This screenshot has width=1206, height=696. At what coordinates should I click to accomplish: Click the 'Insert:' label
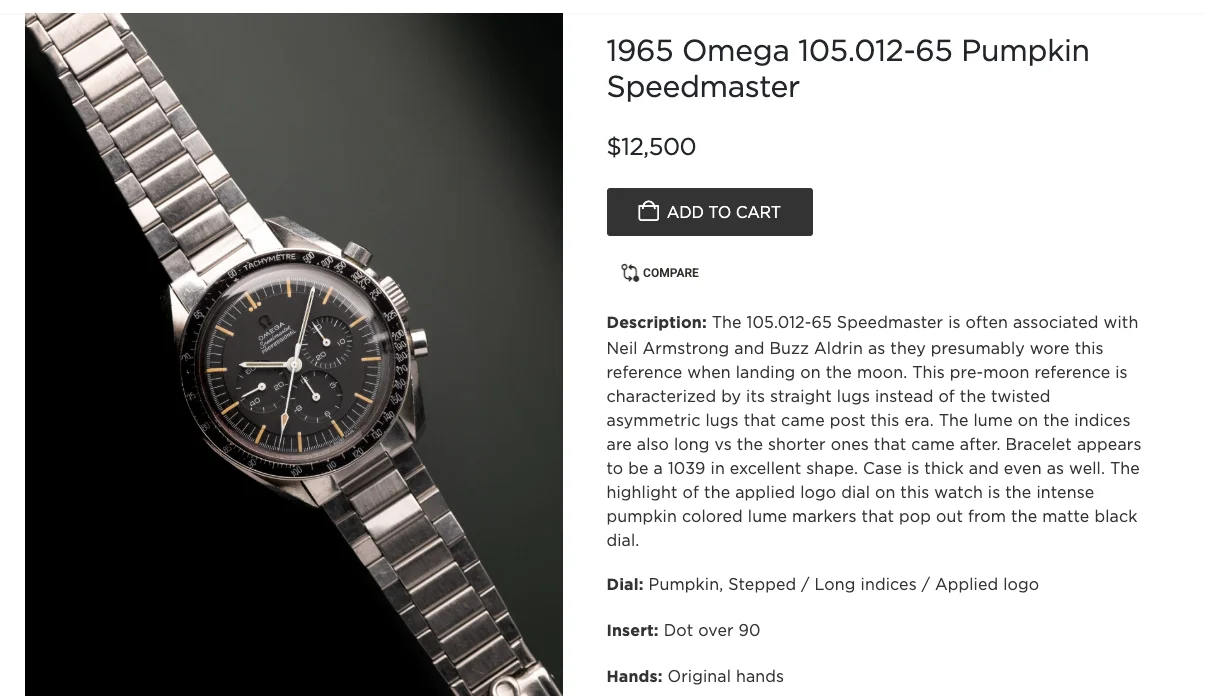632,630
